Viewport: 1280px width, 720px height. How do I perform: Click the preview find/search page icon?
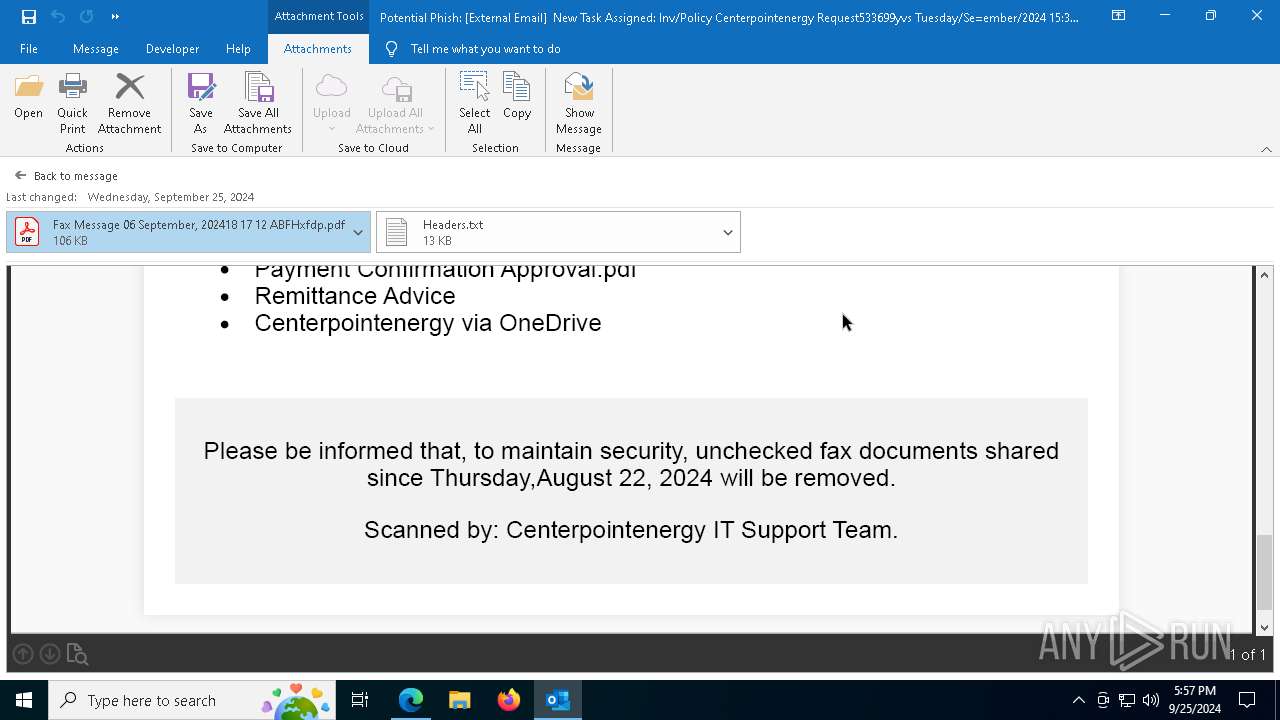point(77,655)
